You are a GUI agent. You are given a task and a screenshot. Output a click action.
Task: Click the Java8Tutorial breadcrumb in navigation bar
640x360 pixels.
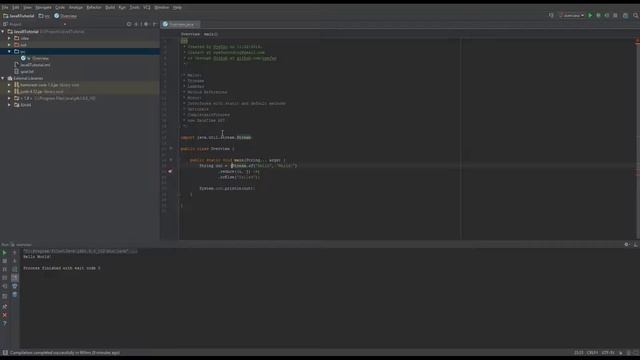19,16
